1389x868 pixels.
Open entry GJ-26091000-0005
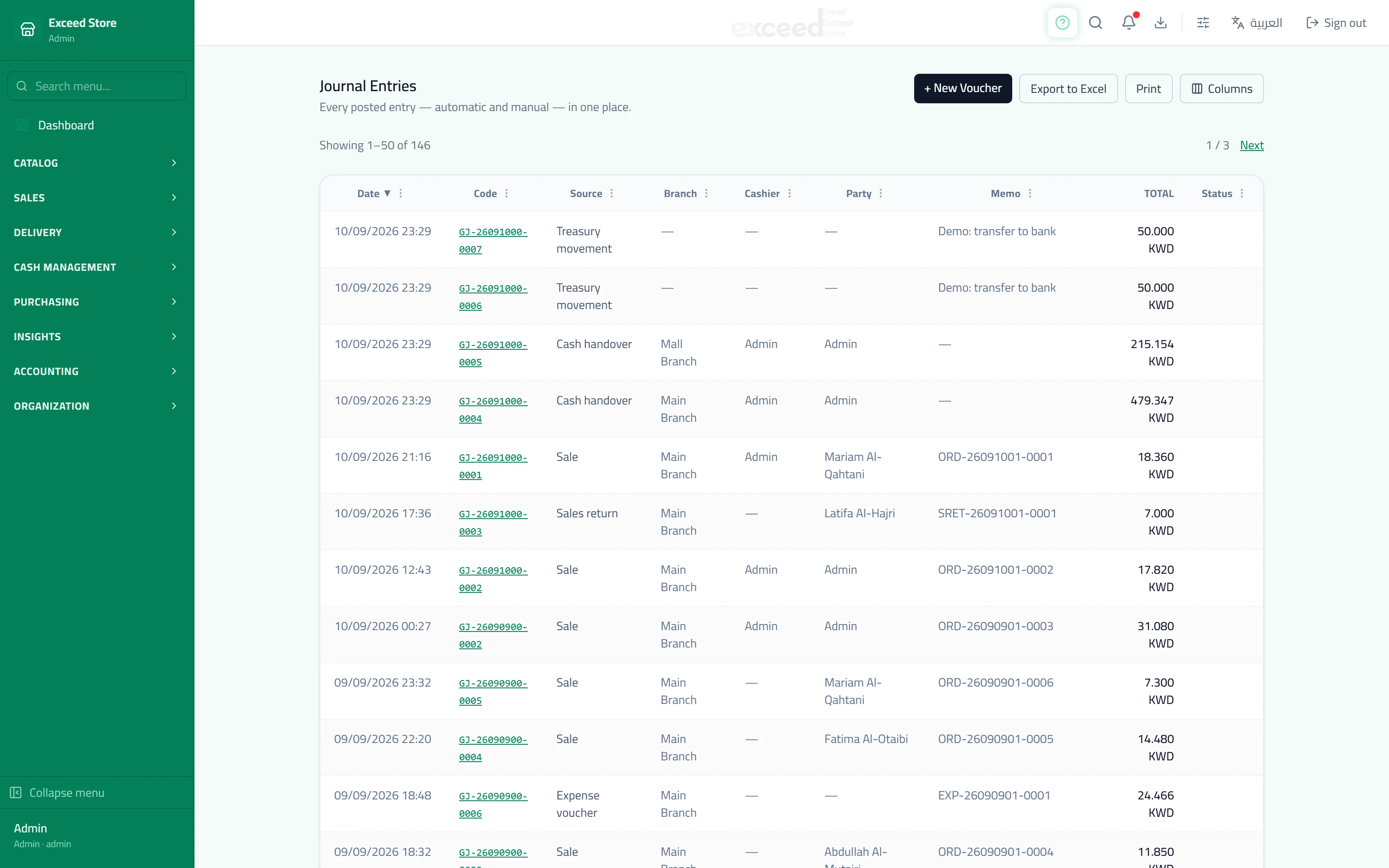point(493,353)
